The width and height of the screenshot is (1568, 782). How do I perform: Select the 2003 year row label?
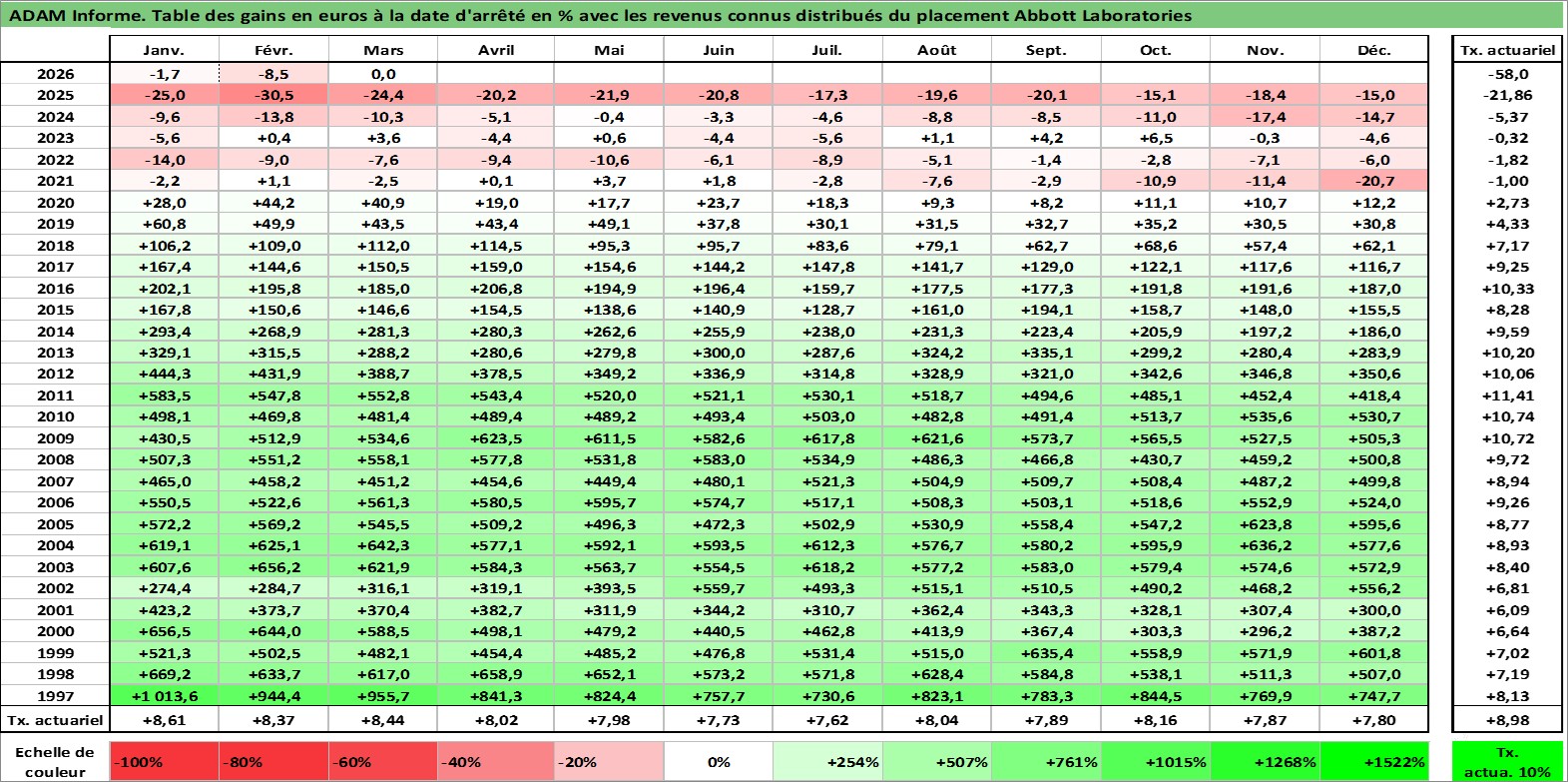55,567
